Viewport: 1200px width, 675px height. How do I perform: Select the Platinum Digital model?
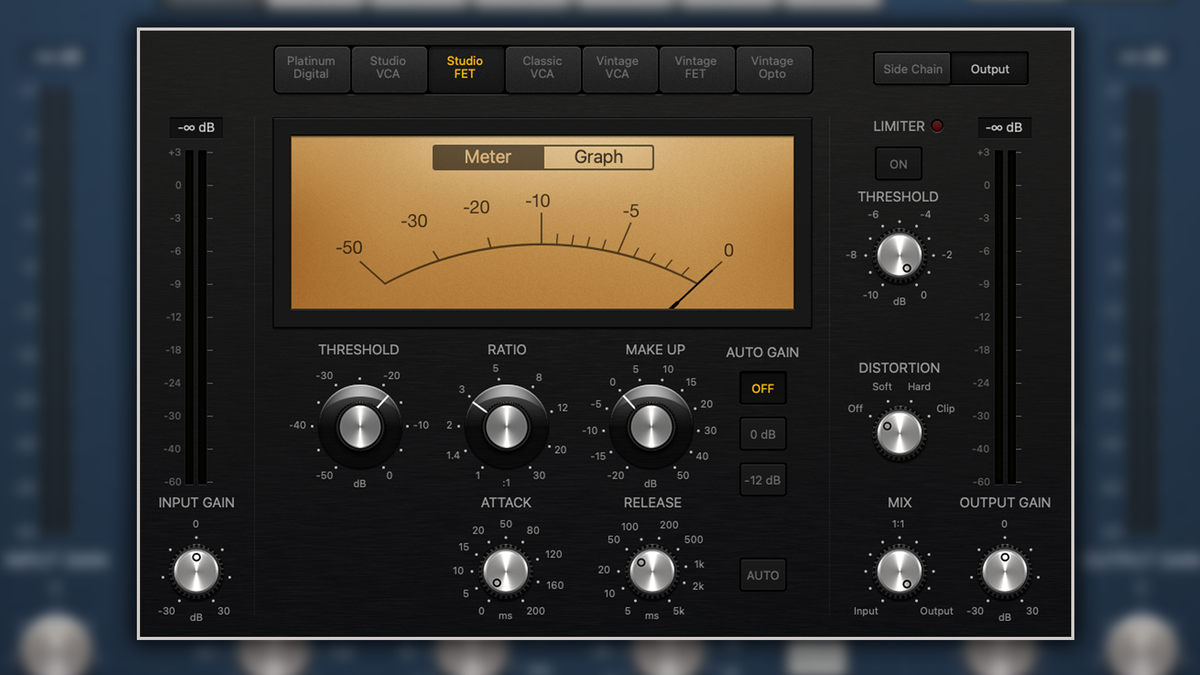pos(311,69)
